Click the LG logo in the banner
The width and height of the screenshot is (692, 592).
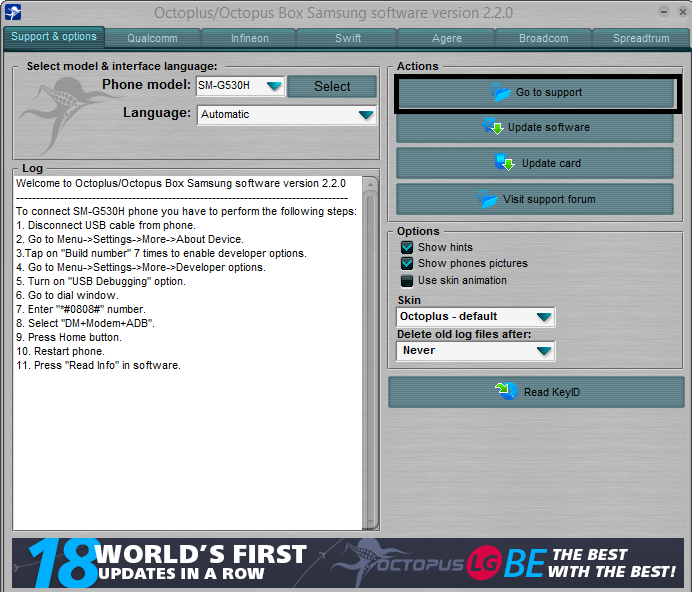(x=484, y=563)
